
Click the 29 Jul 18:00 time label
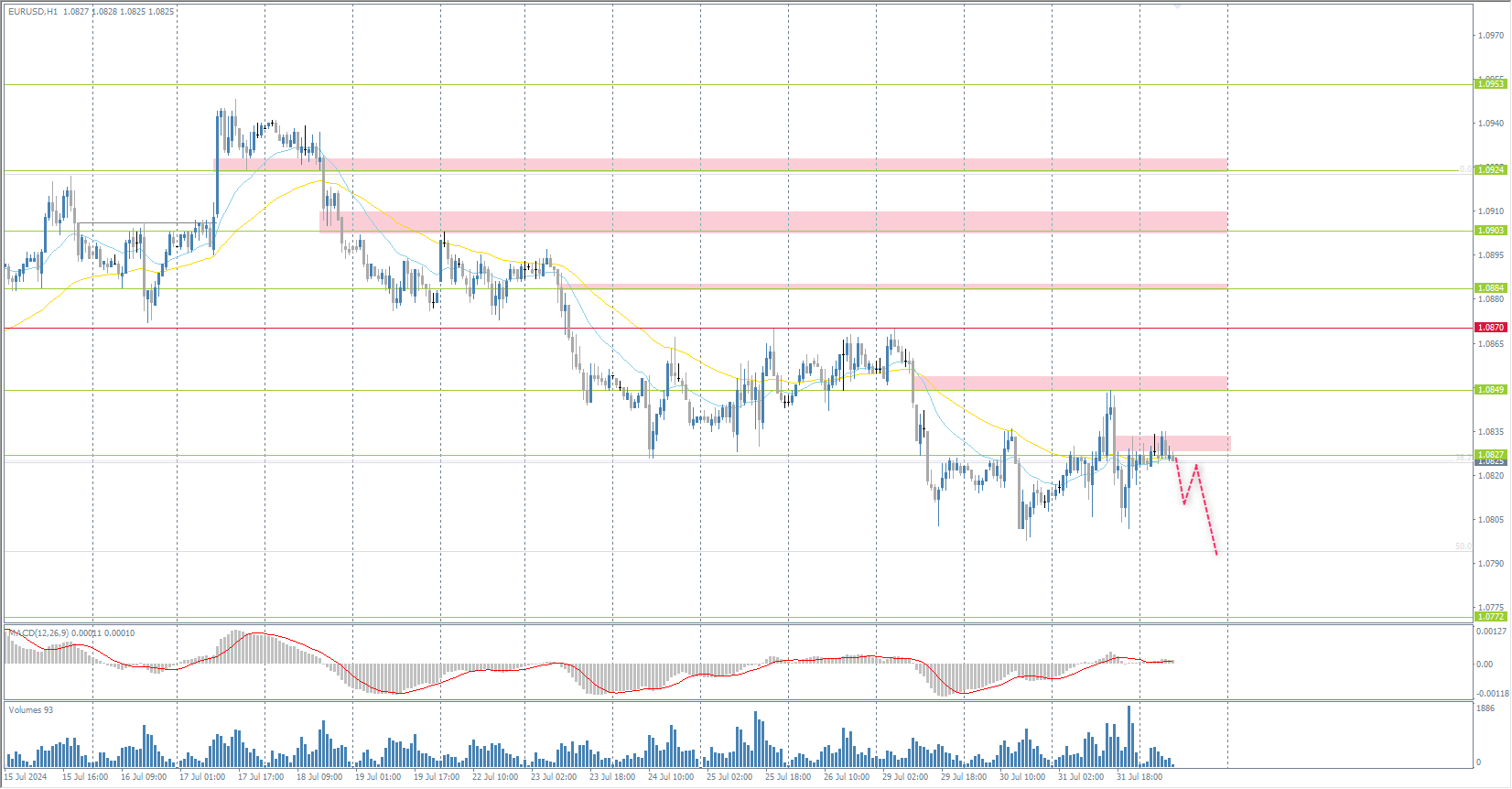pos(964,777)
